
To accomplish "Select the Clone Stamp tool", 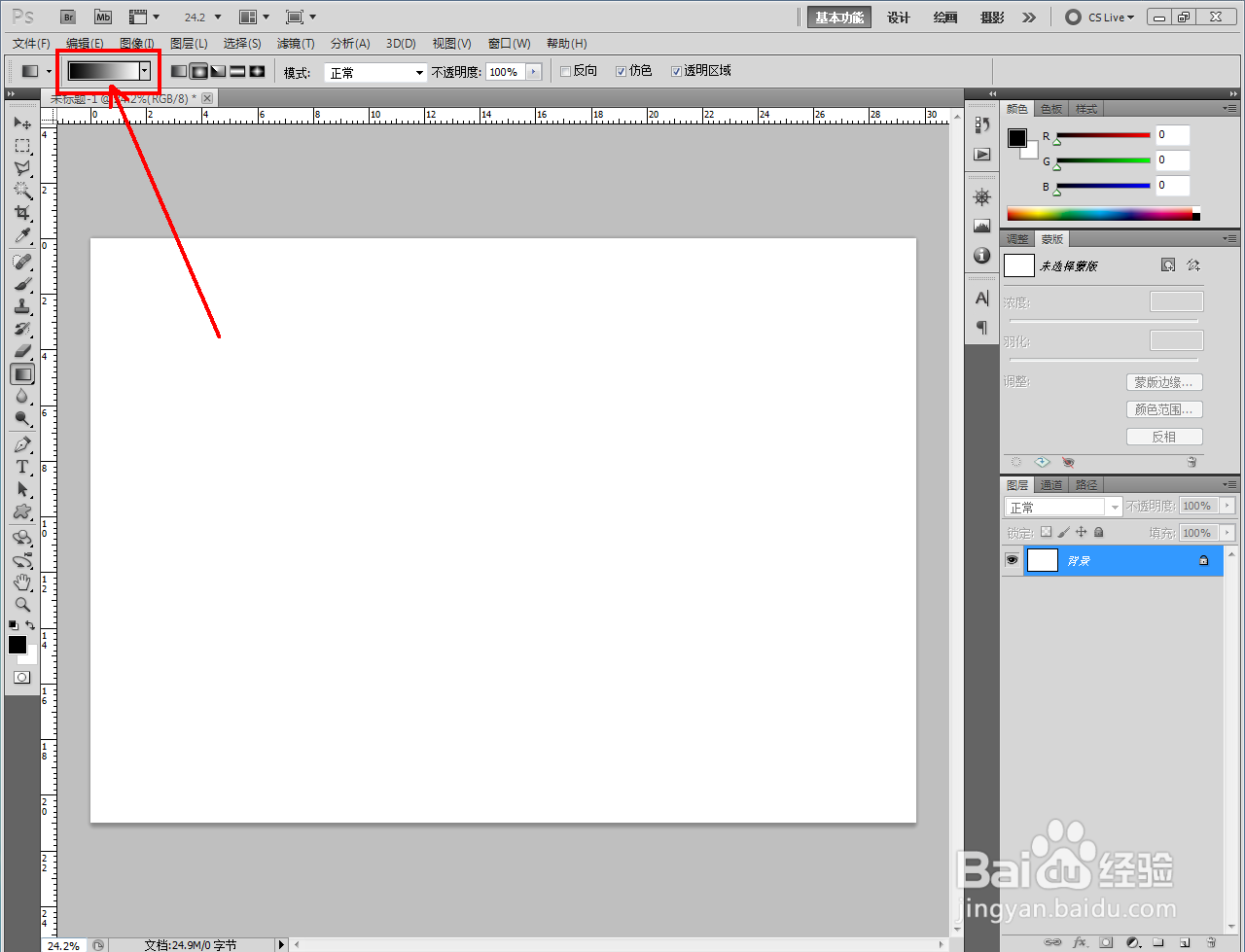I will point(21,307).
